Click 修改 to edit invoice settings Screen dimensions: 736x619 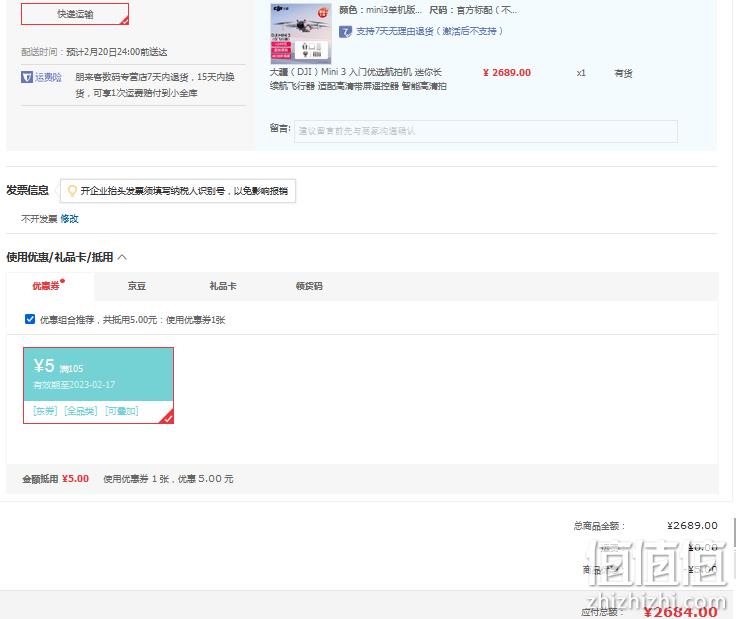[69, 219]
